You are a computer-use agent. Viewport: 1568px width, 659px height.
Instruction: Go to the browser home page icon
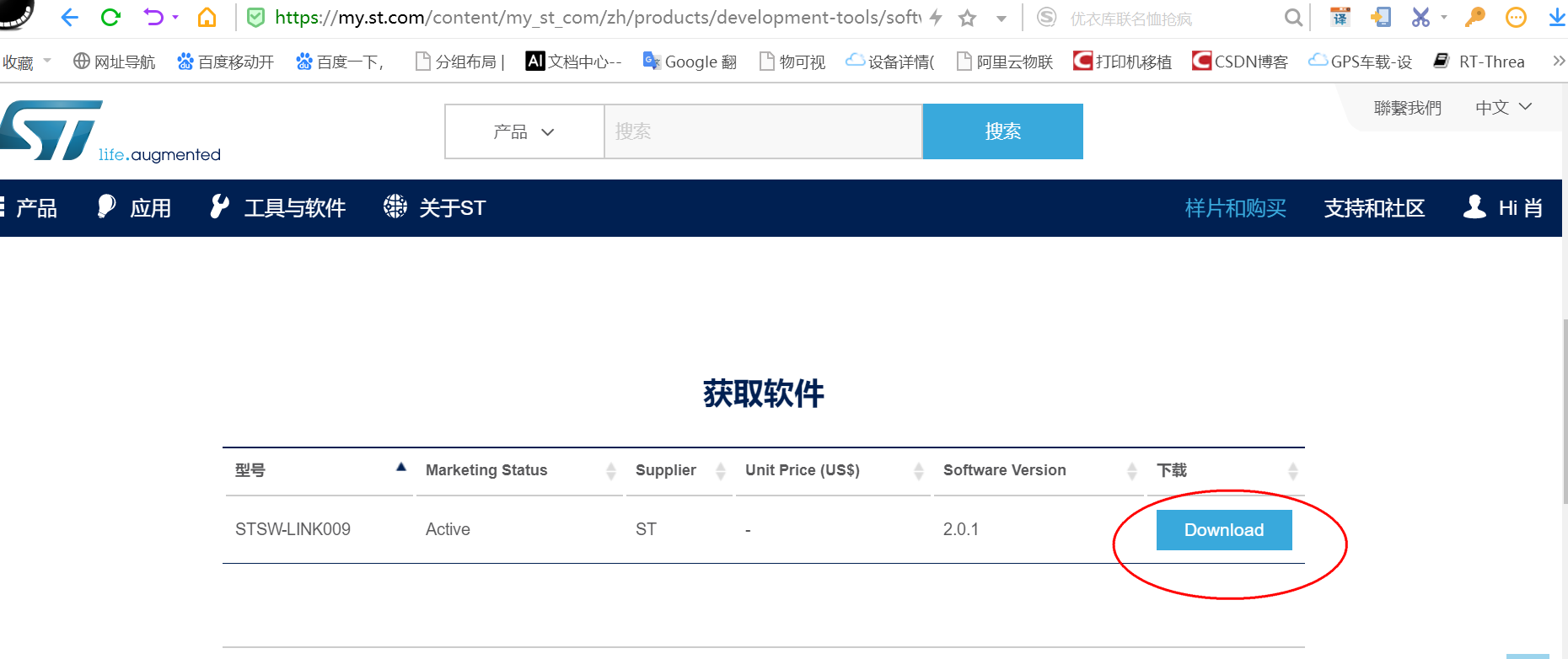(207, 17)
